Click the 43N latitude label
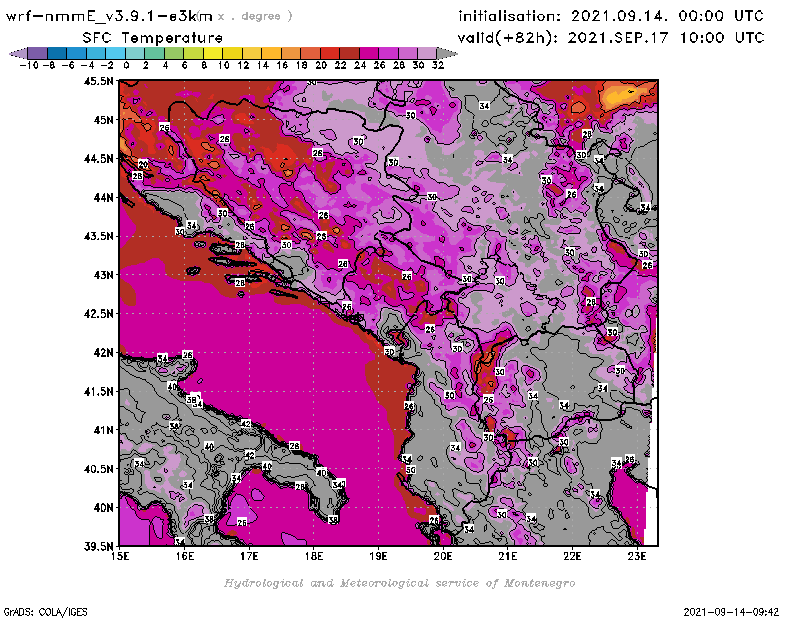Image resolution: width=800 pixels, height=618 pixels. pyautogui.click(x=104, y=275)
